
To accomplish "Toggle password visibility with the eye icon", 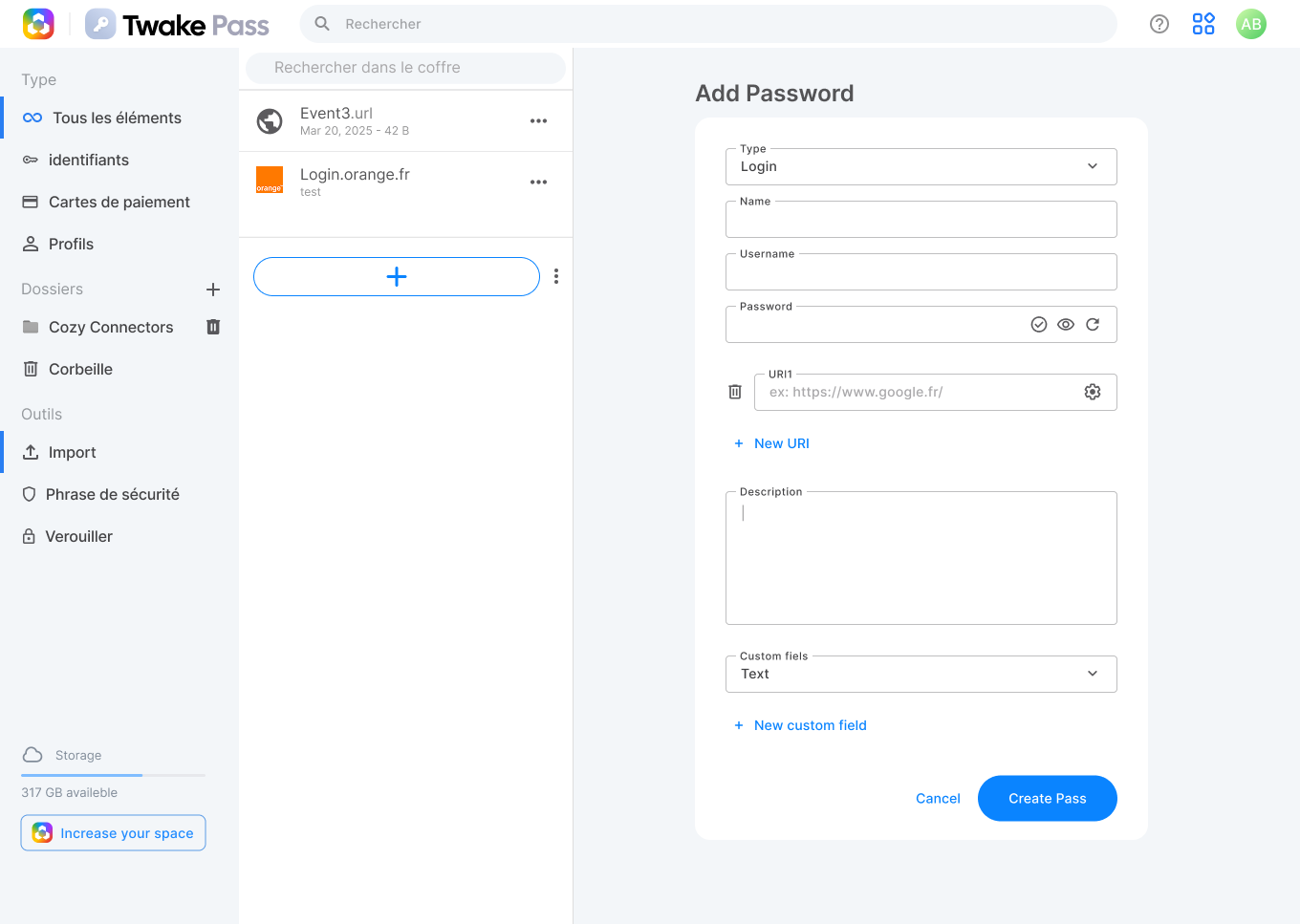I will tap(1066, 325).
